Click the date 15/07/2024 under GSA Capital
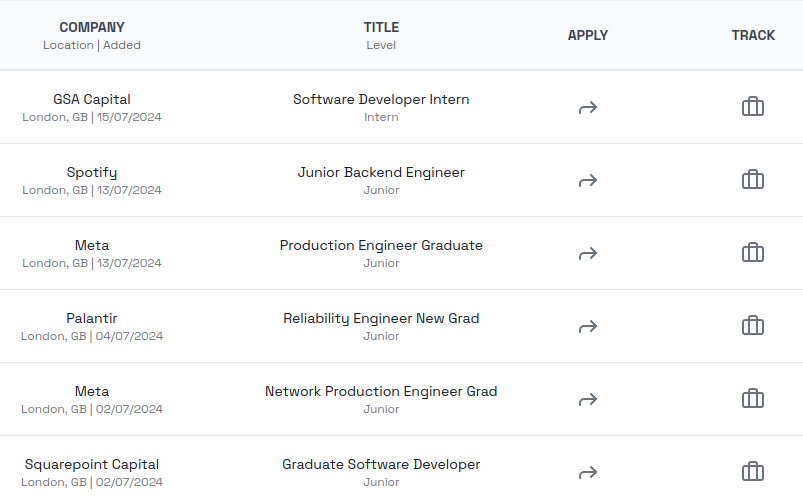 (129, 117)
